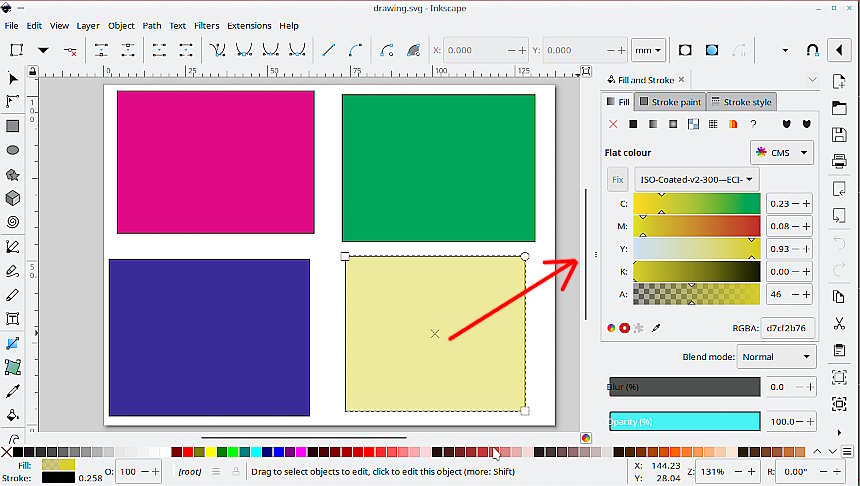Select the Star and Polygon tool
Screen dimensions: 860x486
tap(13, 174)
